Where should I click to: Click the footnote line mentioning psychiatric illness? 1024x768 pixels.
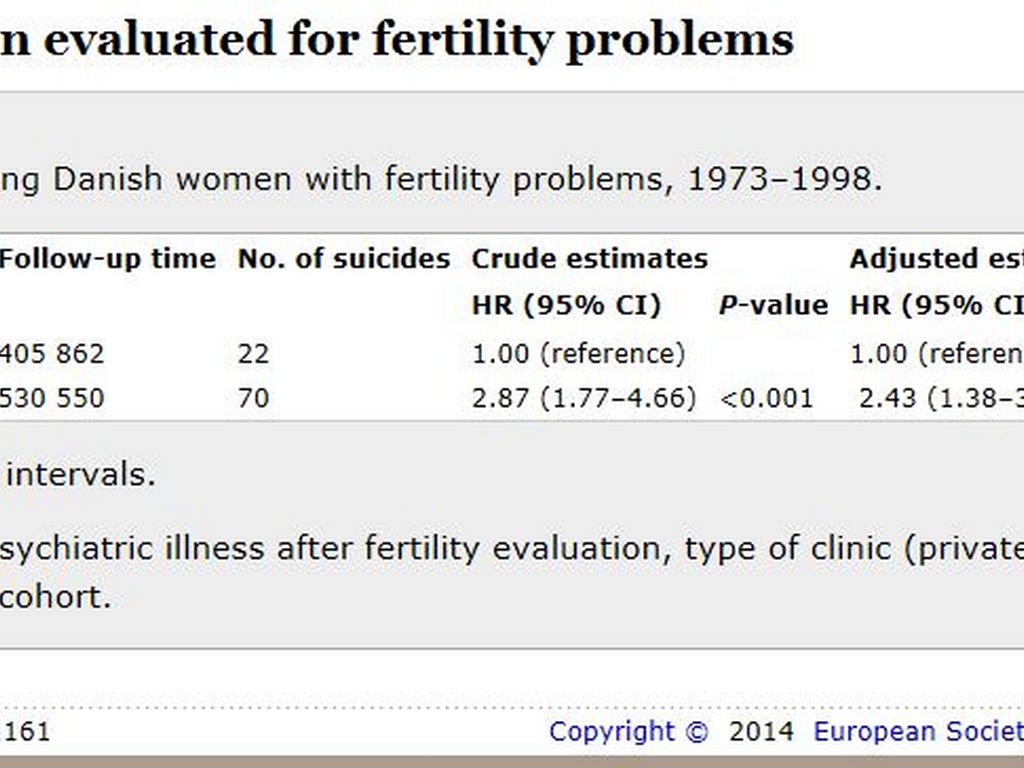(512, 548)
